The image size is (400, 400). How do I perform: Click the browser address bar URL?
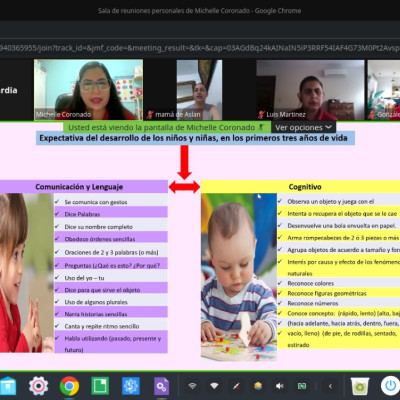[x=200, y=48]
